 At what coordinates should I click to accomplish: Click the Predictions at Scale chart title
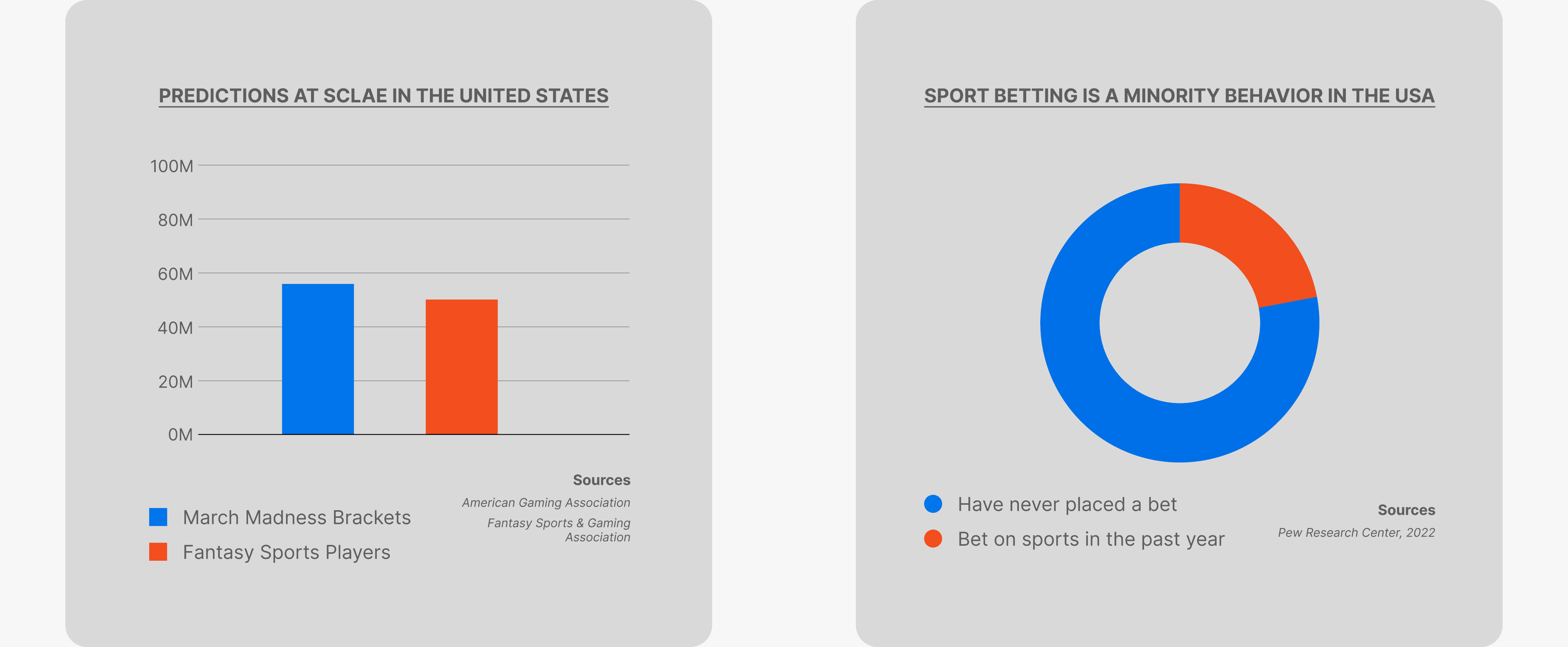click(384, 95)
